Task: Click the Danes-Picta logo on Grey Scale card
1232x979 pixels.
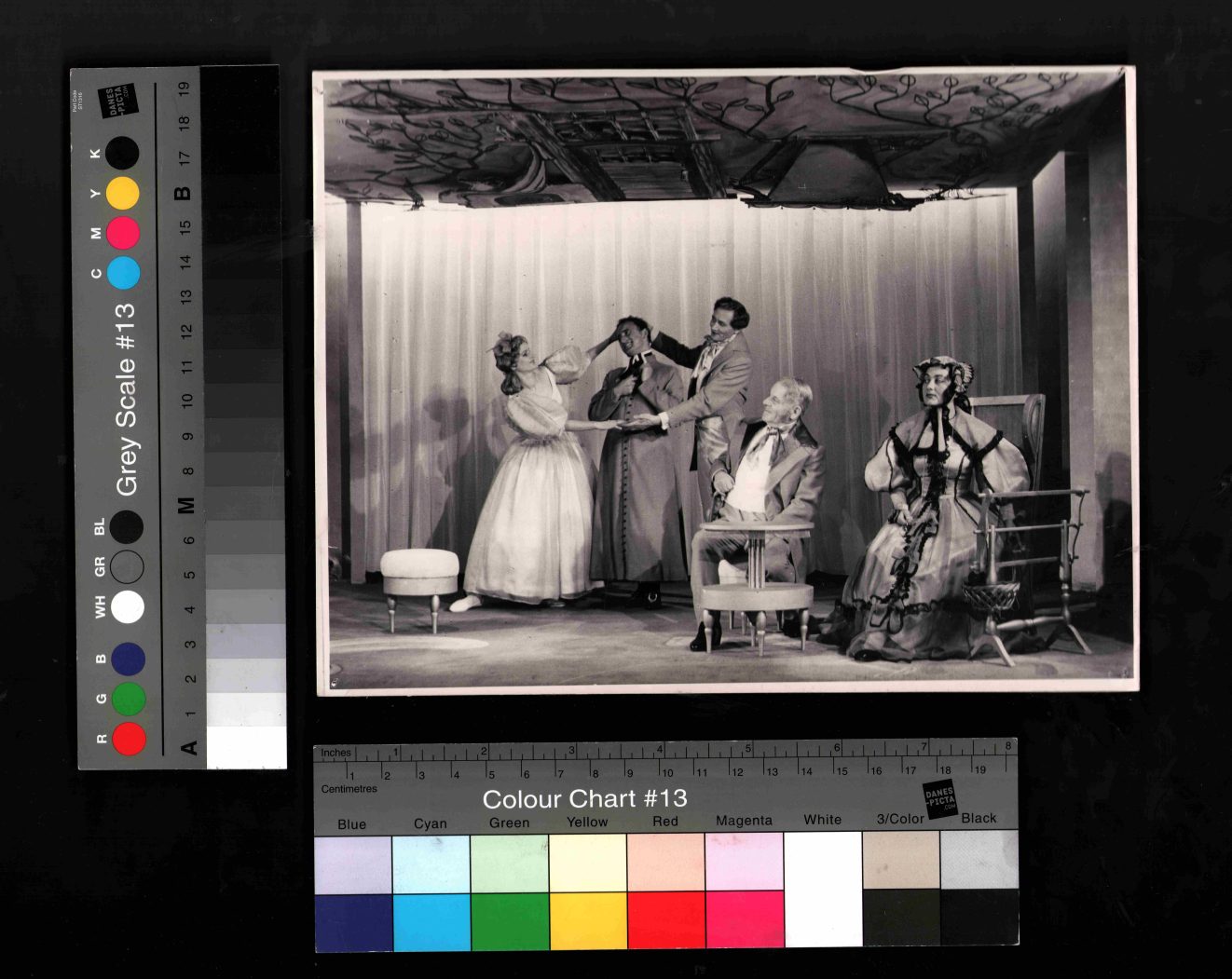Action: [x=121, y=101]
